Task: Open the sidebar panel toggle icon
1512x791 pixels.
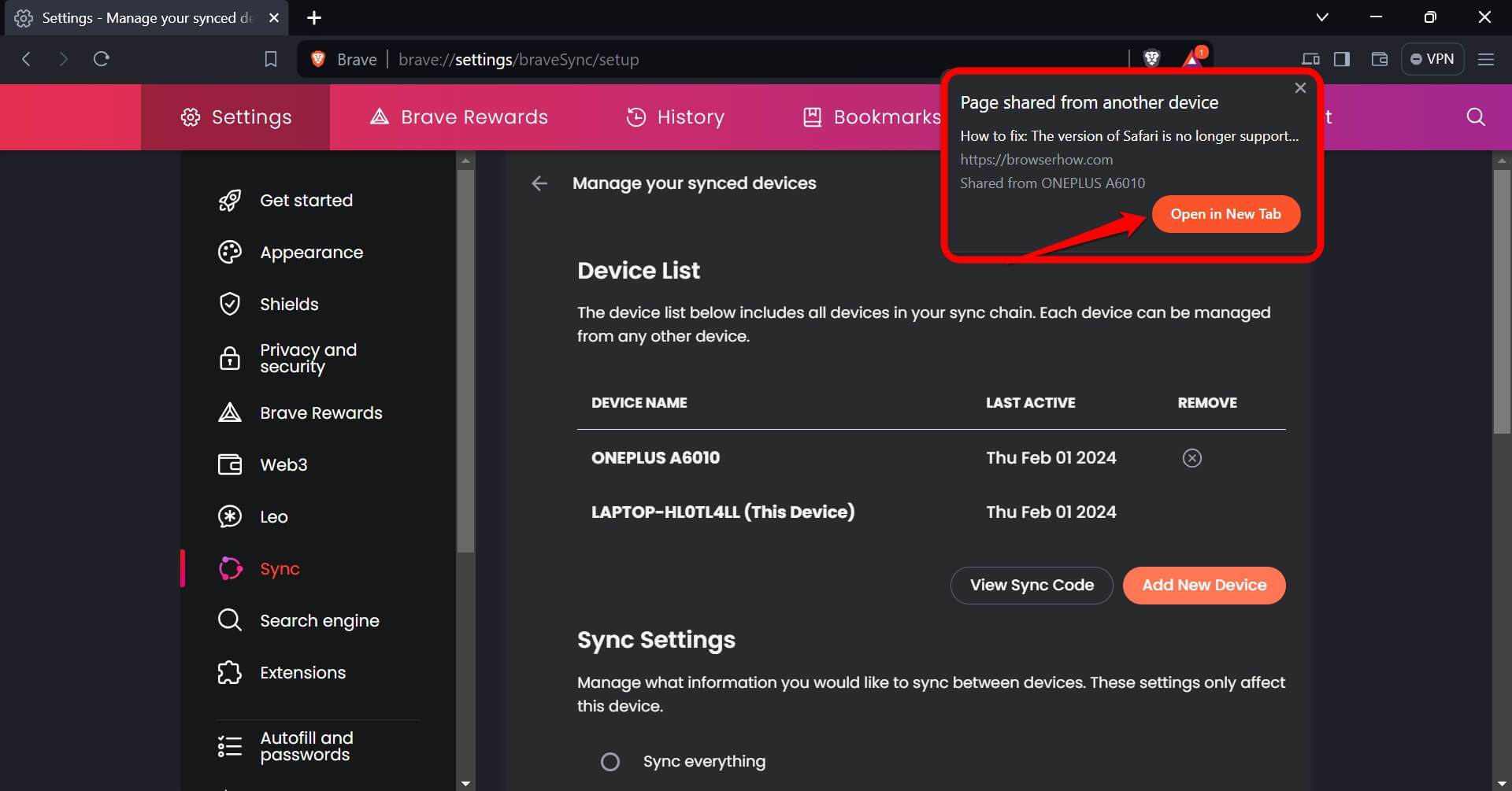Action: coord(1342,59)
